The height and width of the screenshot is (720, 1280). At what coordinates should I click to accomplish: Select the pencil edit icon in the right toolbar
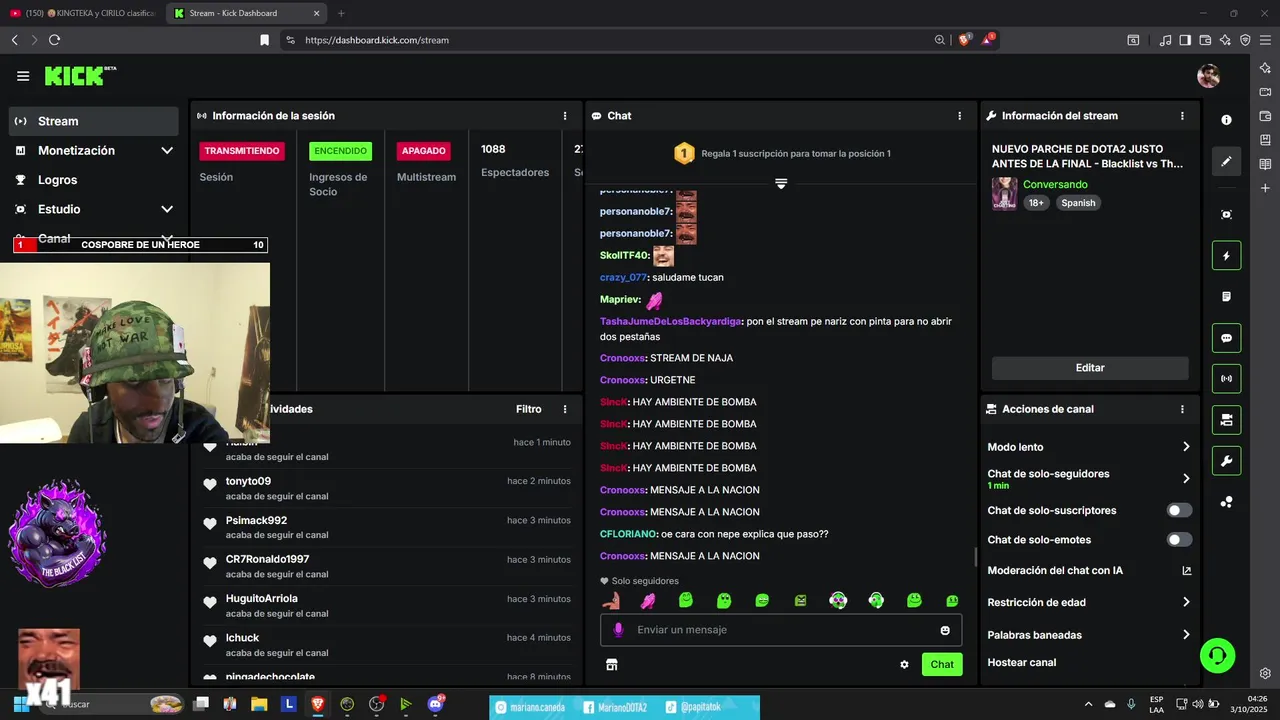coord(1227,161)
